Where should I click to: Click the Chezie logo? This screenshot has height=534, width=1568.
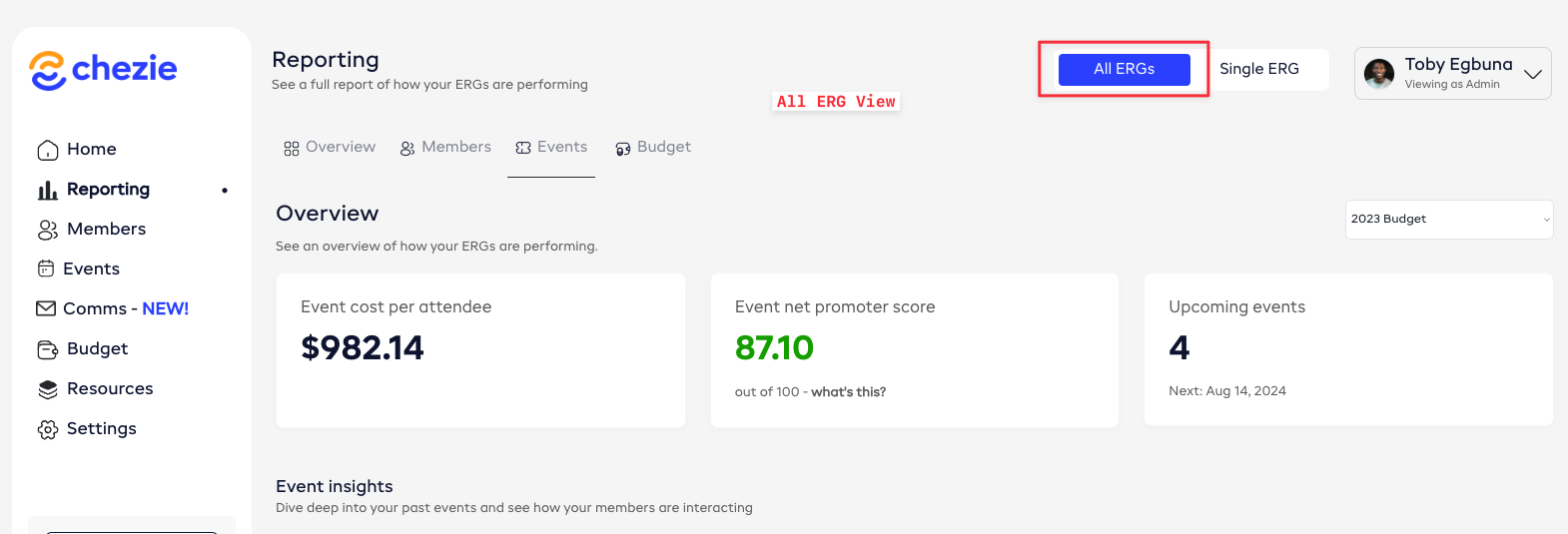click(x=103, y=70)
